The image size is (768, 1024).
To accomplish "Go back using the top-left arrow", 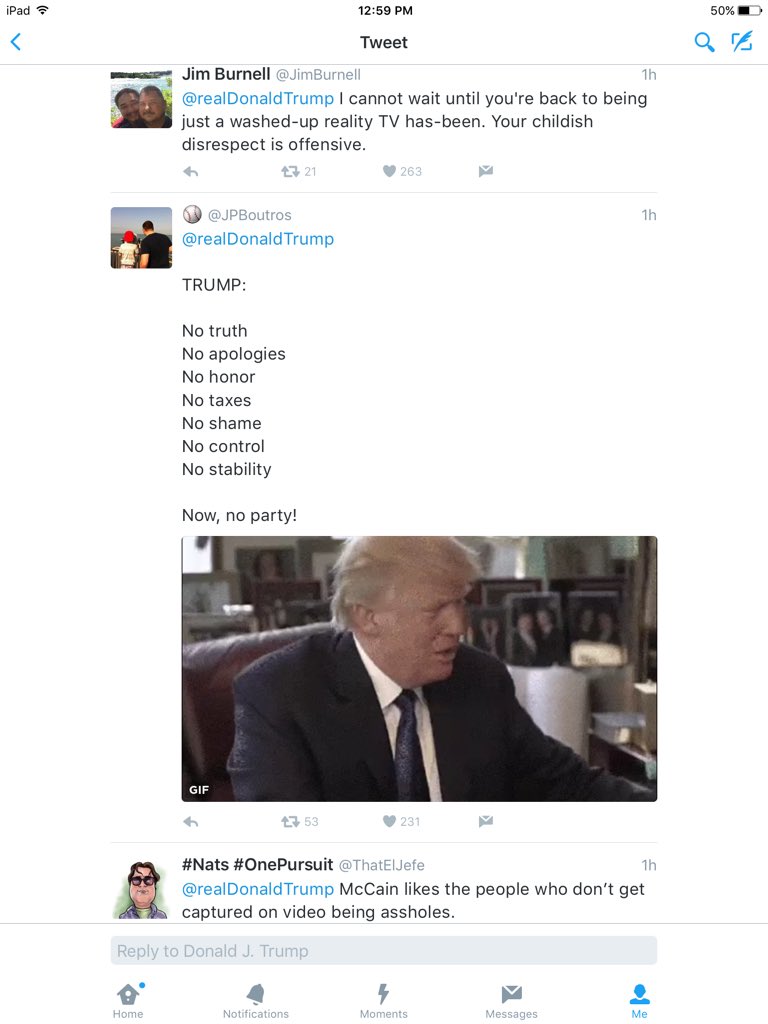I will (x=16, y=42).
